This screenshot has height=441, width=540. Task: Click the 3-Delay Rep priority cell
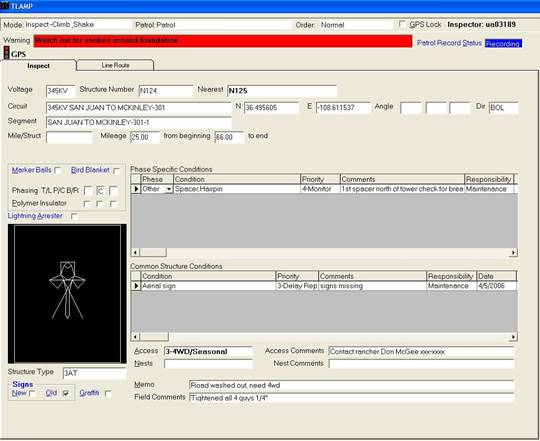coord(297,286)
